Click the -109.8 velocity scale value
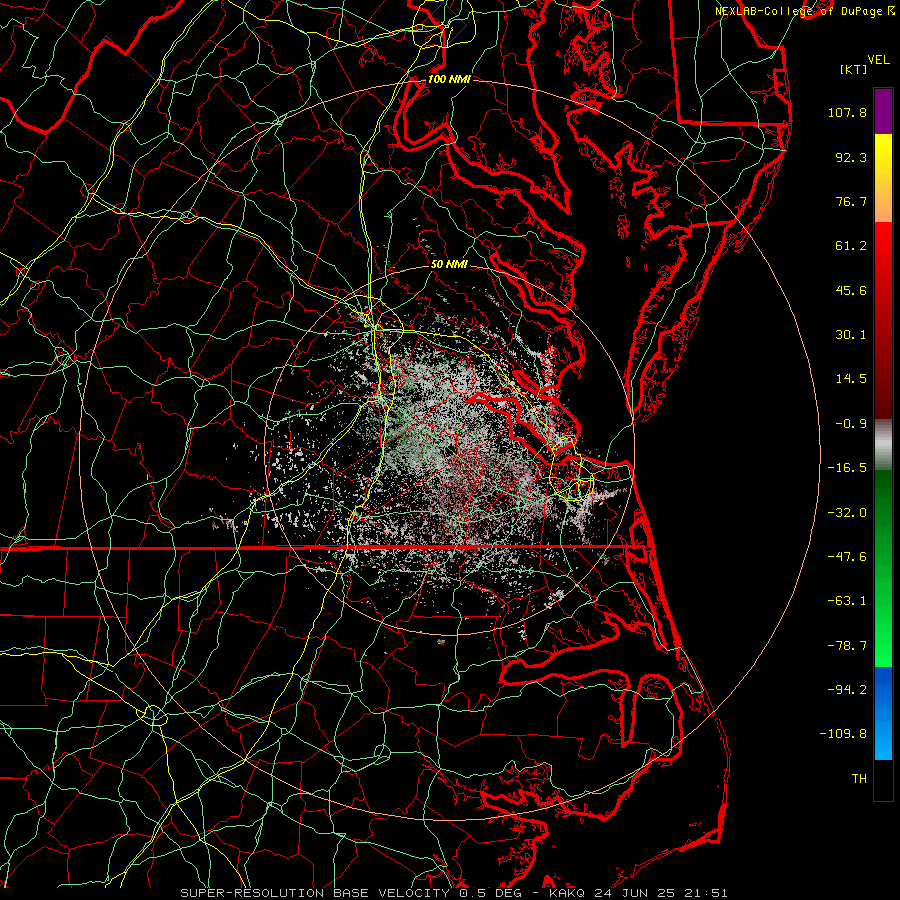The width and height of the screenshot is (900, 900). [844, 734]
